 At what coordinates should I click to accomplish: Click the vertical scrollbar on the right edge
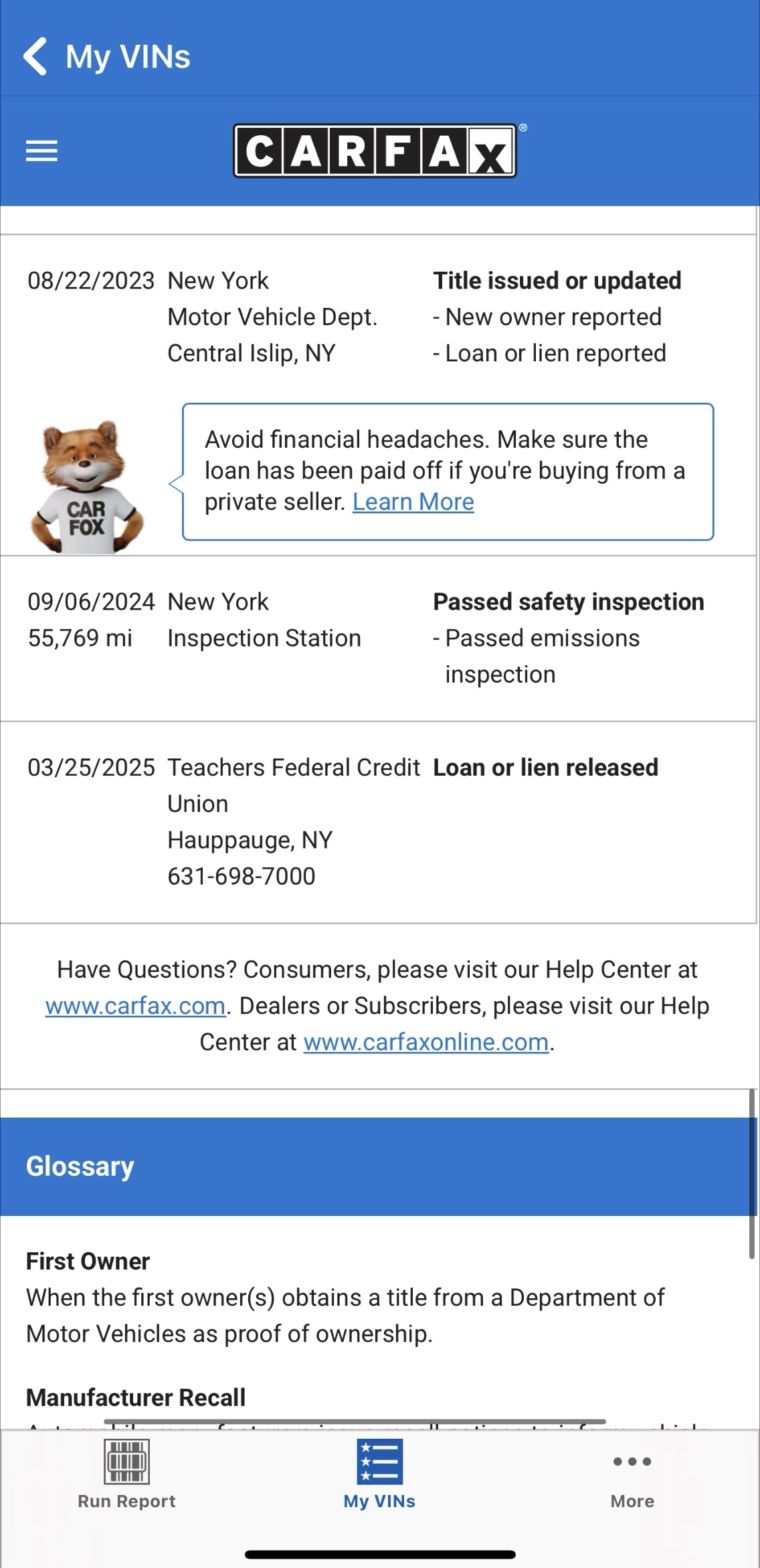[753, 1174]
